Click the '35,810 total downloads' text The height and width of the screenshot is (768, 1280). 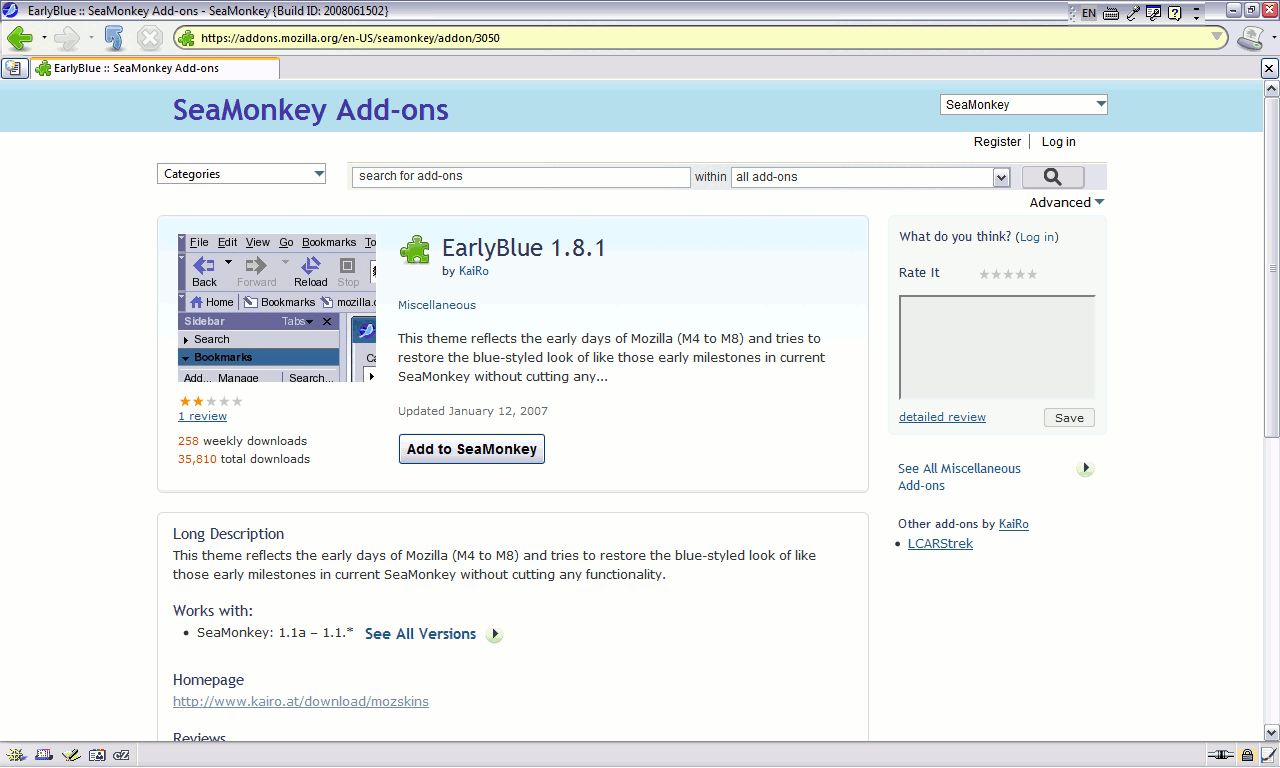point(244,459)
